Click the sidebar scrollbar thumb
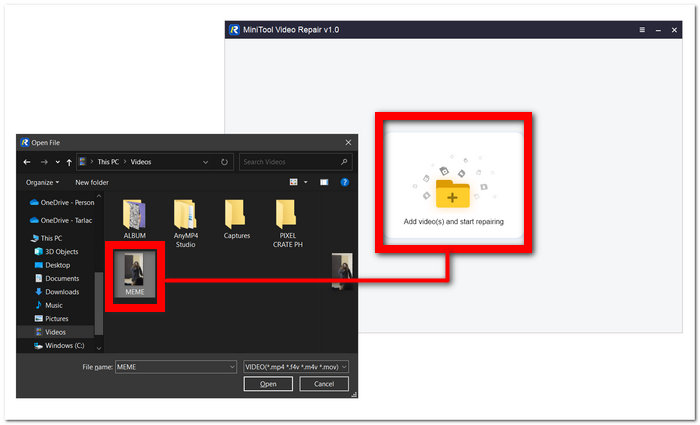 tap(99, 304)
